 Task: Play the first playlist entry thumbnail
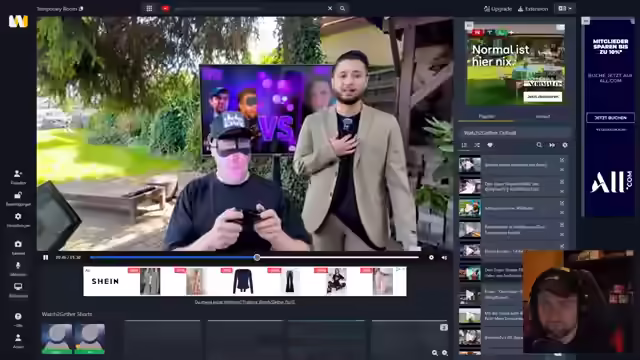(x=470, y=165)
